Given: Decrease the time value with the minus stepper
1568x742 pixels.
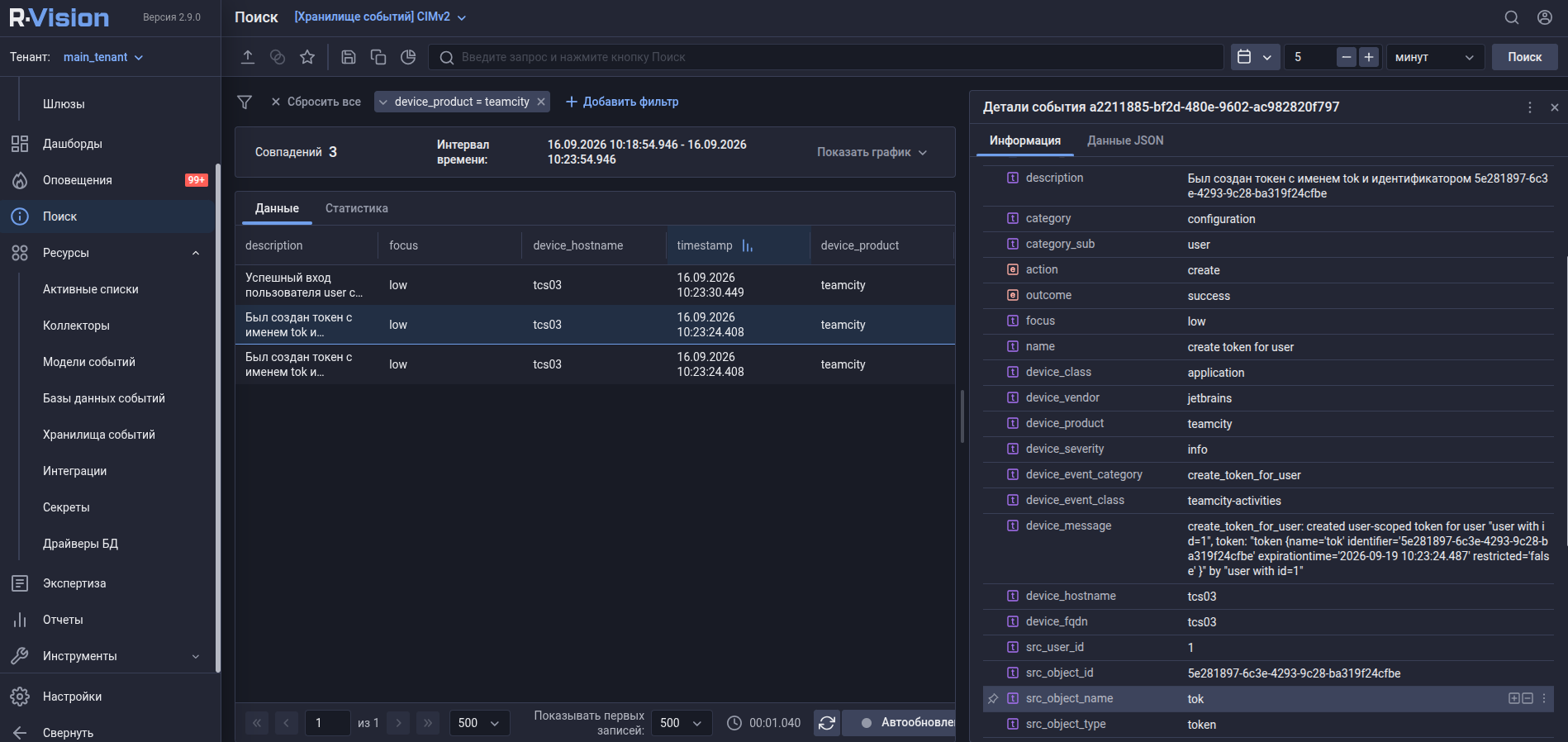Looking at the screenshot, I should pos(1347,57).
